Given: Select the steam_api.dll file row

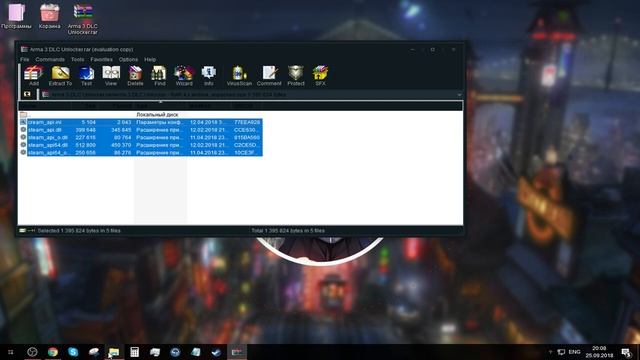Looking at the screenshot, I should [x=141, y=130].
